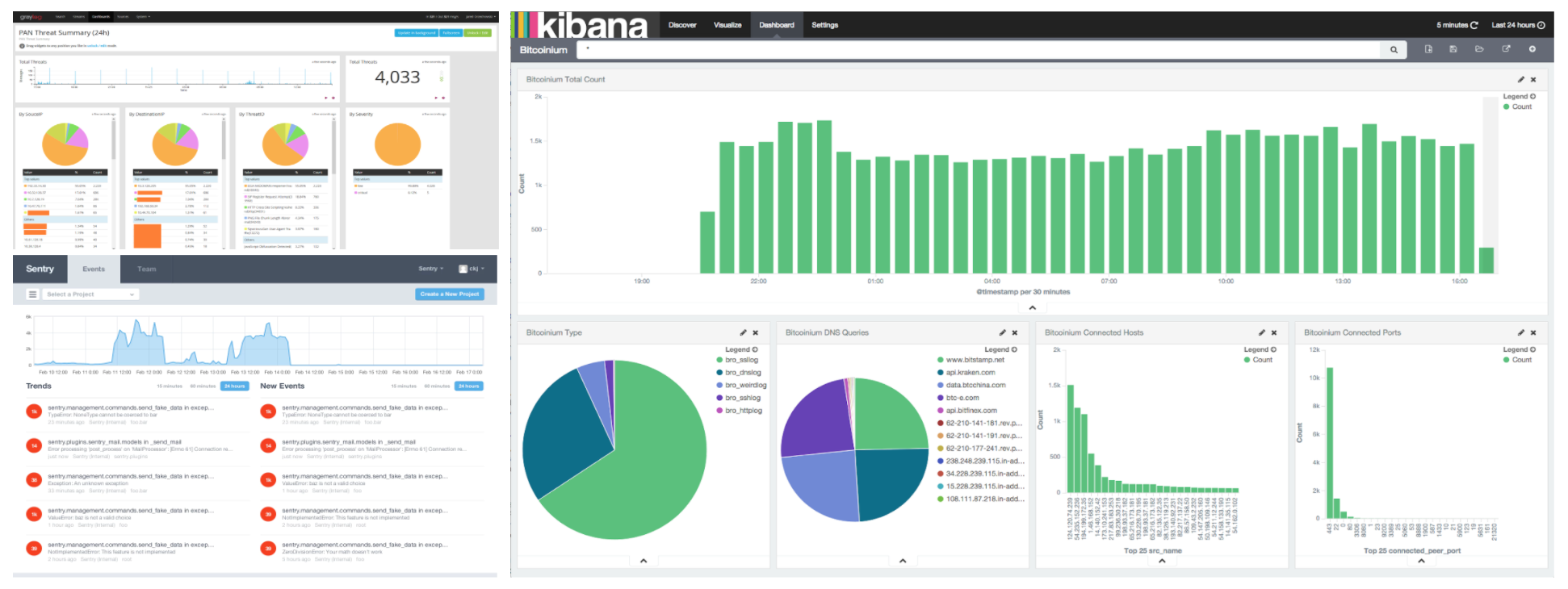Open the Graylog user account dropdown
The width and height of the screenshot is (1568, 589).
click(x=480, y=16)
